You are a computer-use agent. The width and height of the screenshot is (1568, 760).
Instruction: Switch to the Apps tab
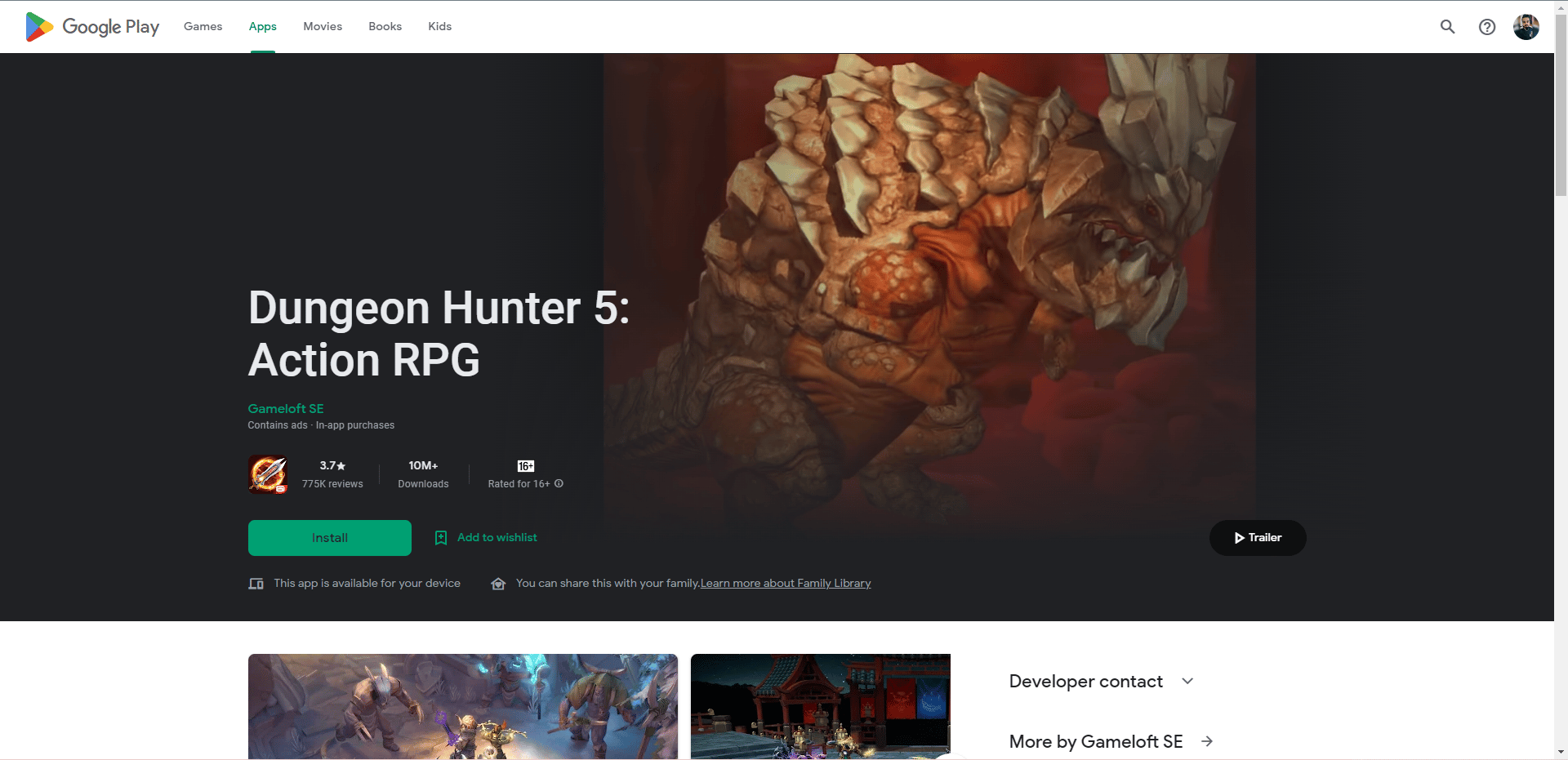click(263, 27)
